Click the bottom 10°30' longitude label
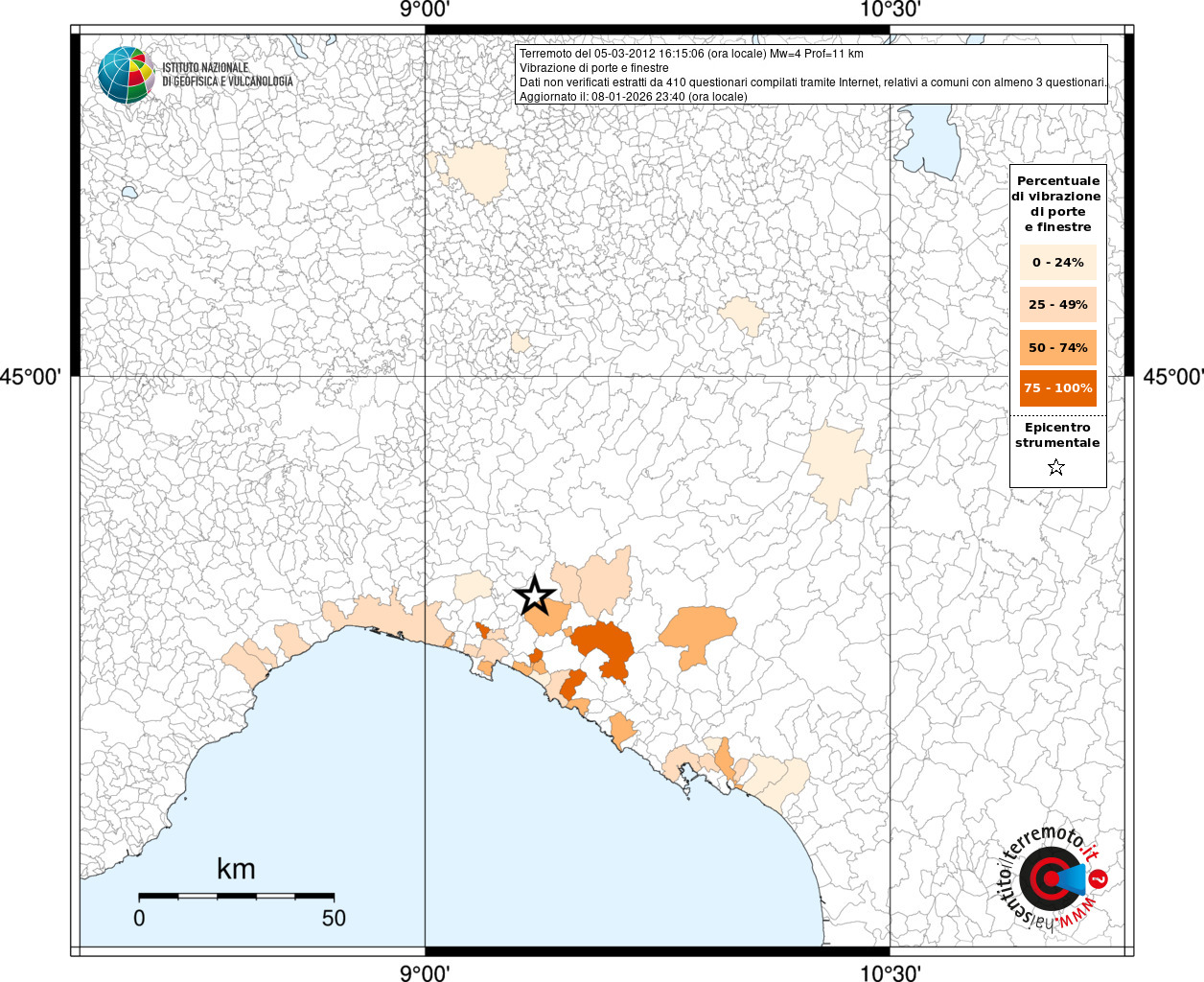 pyautogui.click(x=890, y=972)
